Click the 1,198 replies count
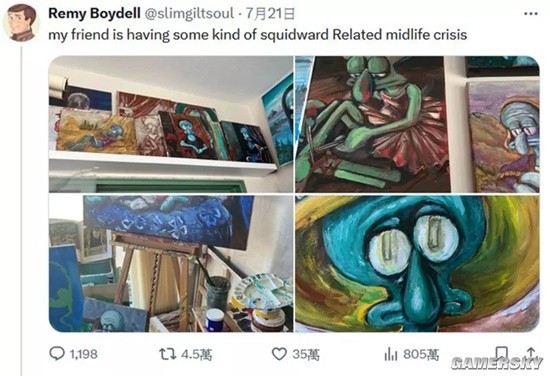Image resolution: width=550 pixels, height=376 pixels. click(x=83, y=354)
